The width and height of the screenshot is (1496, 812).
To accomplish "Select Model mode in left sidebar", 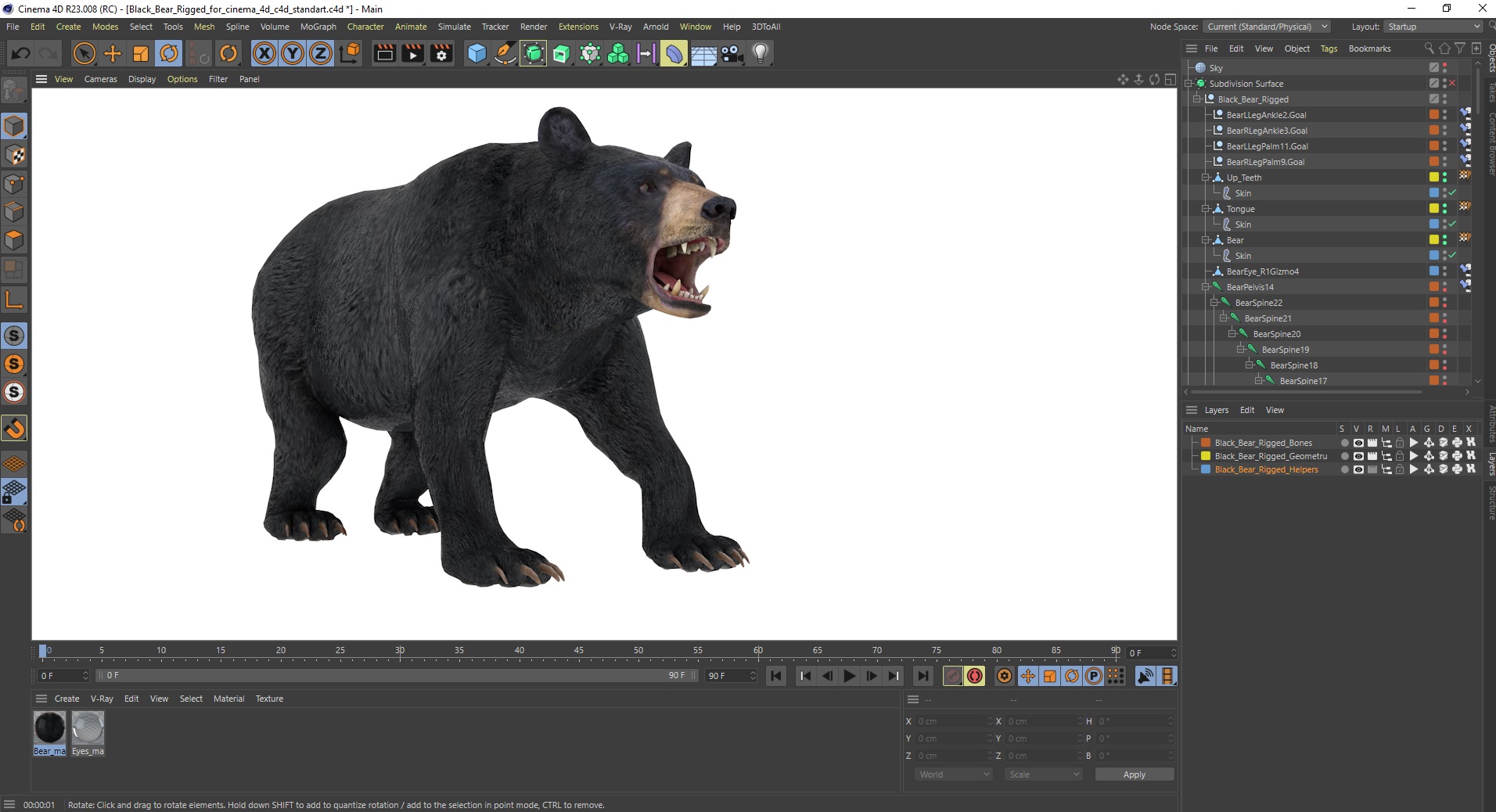I will click(14, 126).
